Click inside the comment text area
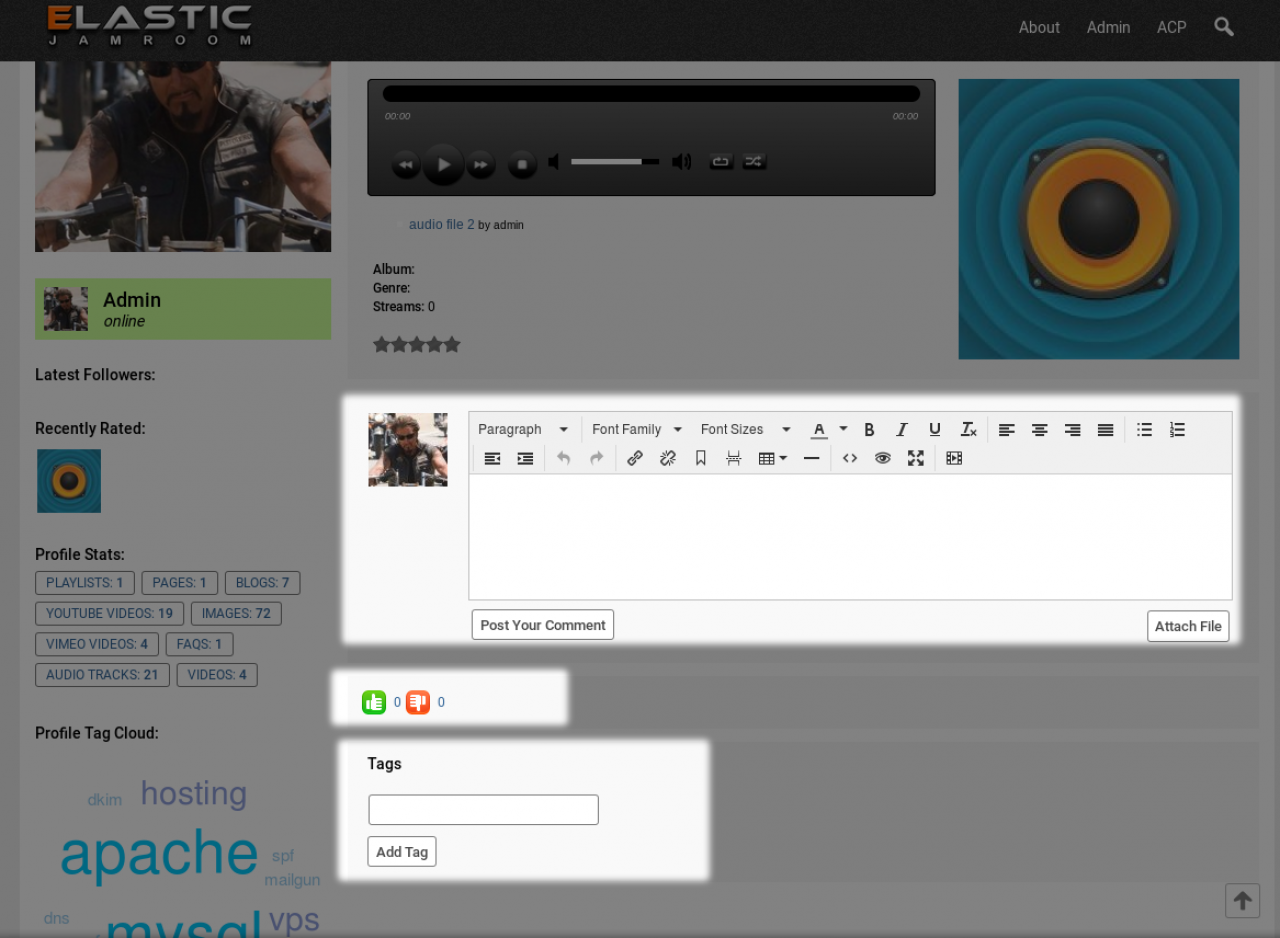This screenshot has height=938, width=1280. click(x=850, y=537)
